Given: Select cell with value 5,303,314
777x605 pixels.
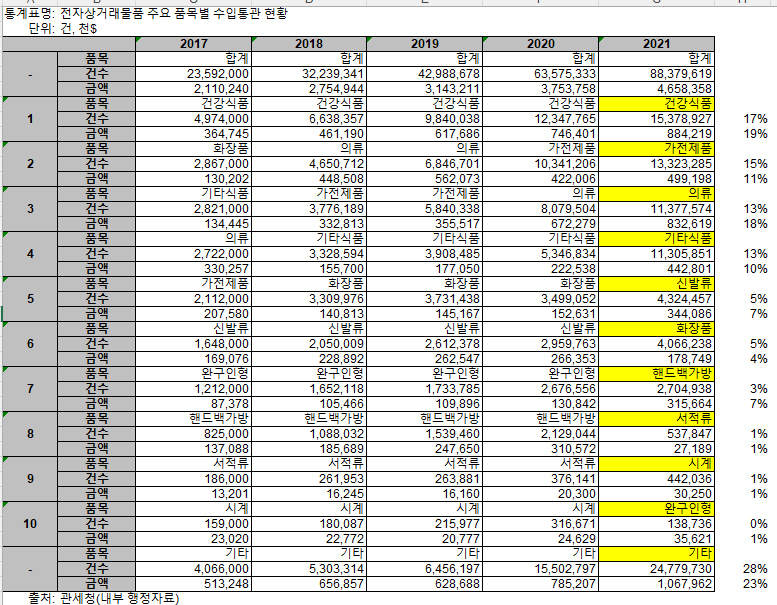Looking at the screenshot, I should 309,568.
